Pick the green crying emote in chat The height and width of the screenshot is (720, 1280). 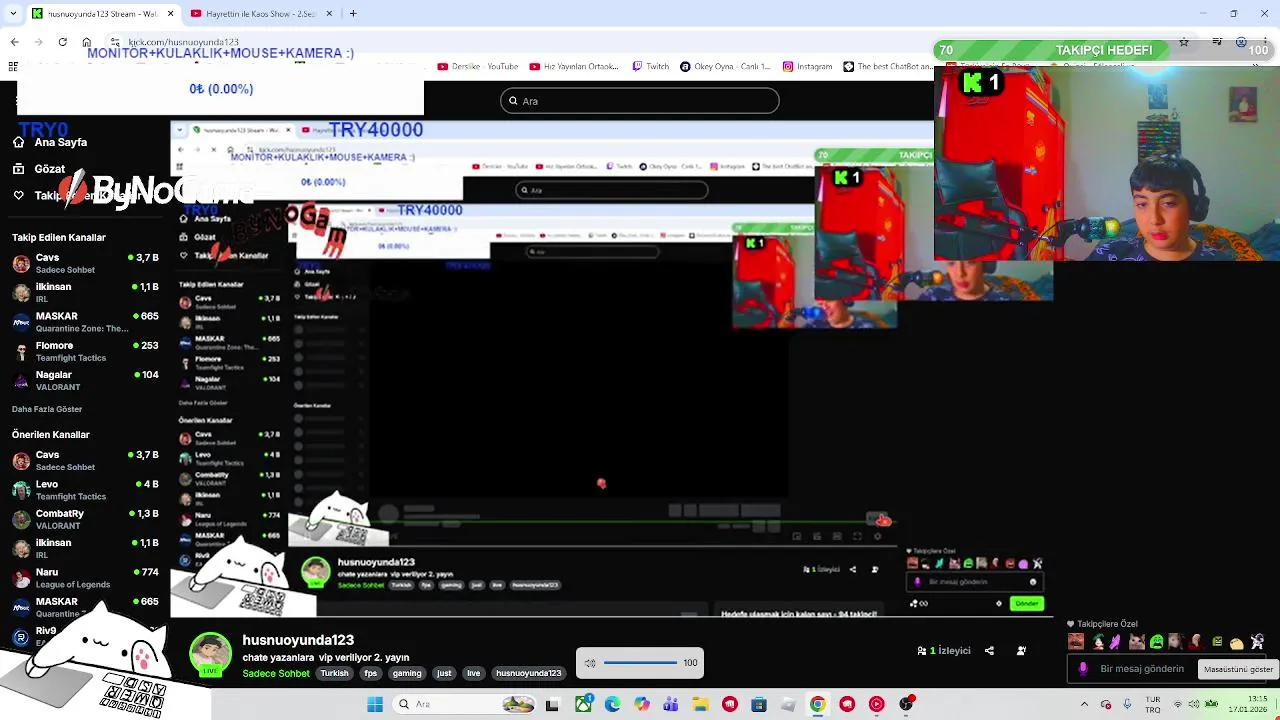[x=1156, y=642]
